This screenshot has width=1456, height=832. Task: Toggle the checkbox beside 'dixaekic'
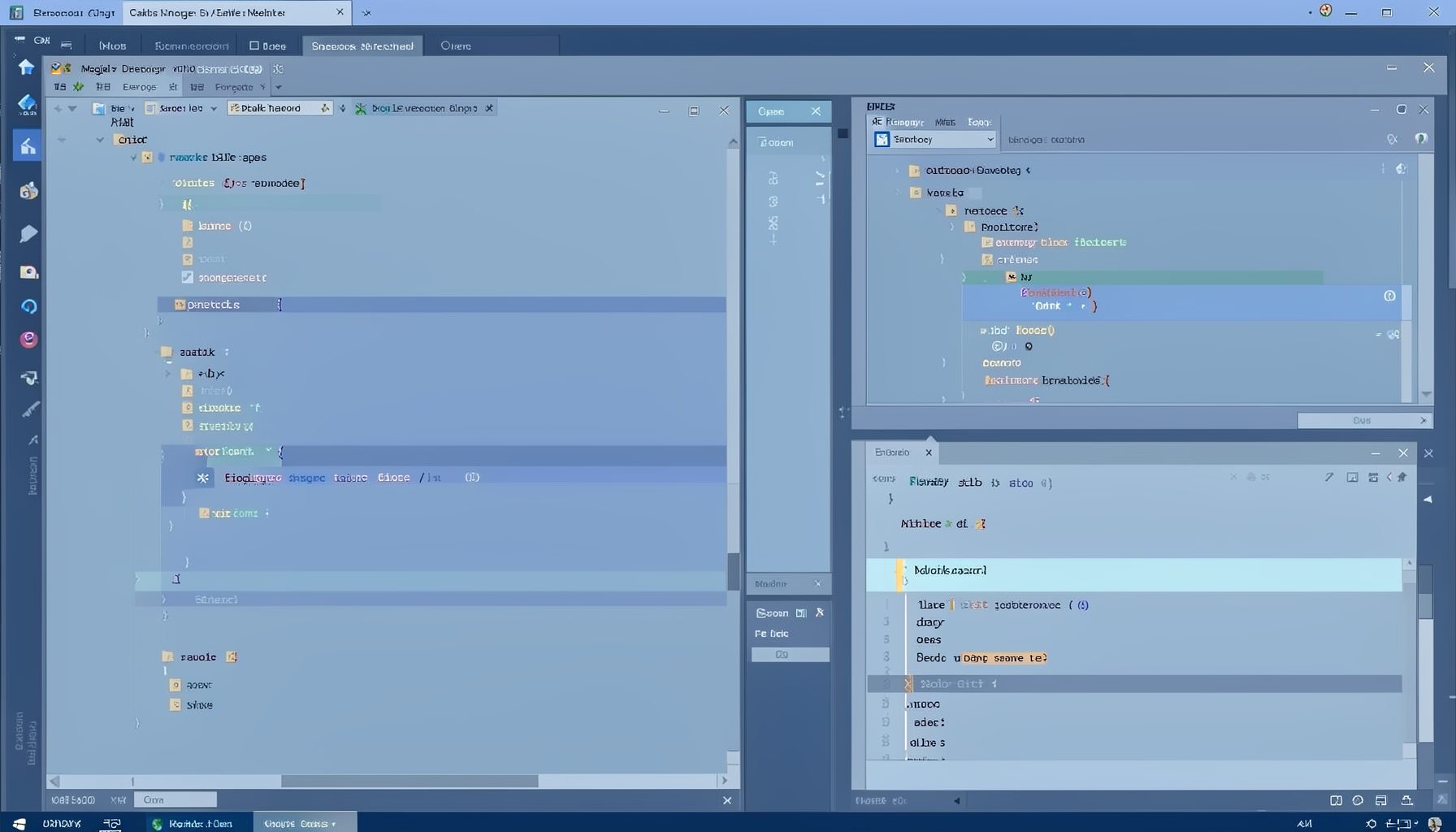click(x=188, y=408)
